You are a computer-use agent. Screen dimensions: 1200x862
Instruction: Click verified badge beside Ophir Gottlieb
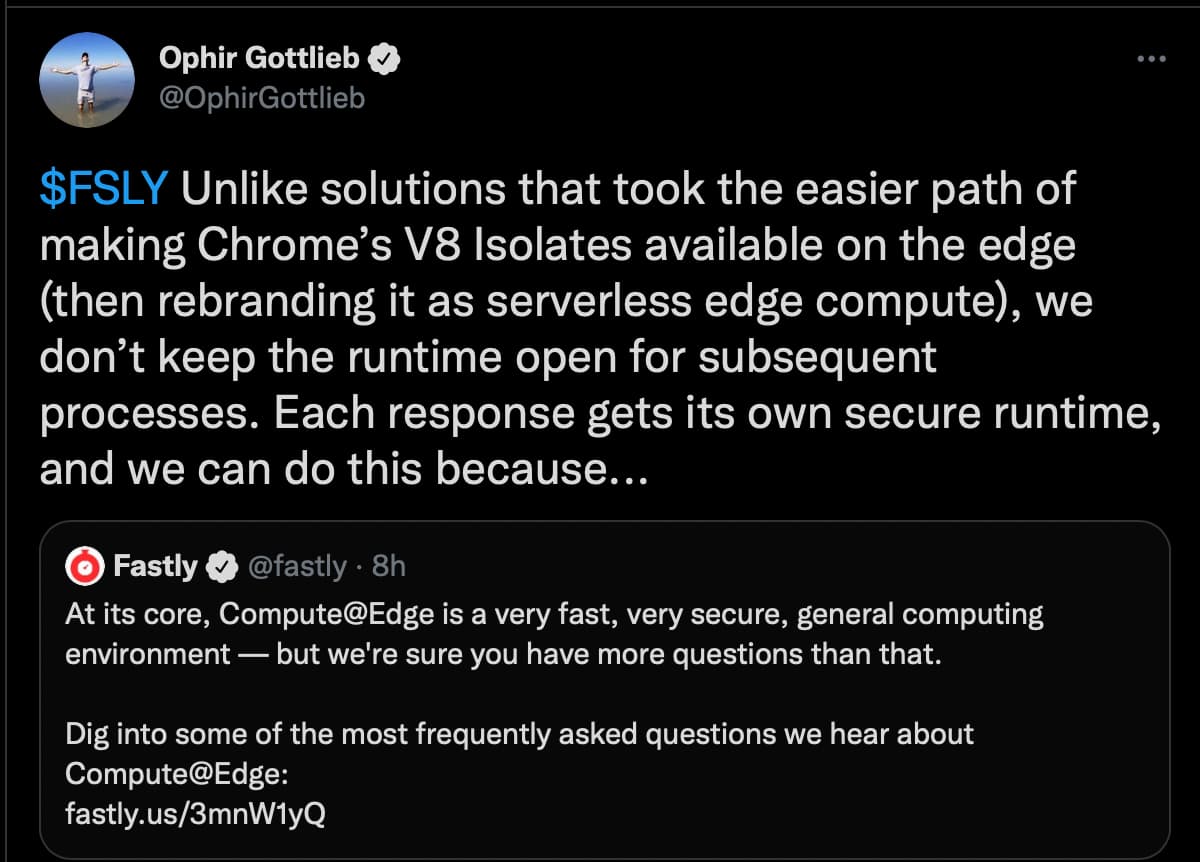click(x=386, y=61)
